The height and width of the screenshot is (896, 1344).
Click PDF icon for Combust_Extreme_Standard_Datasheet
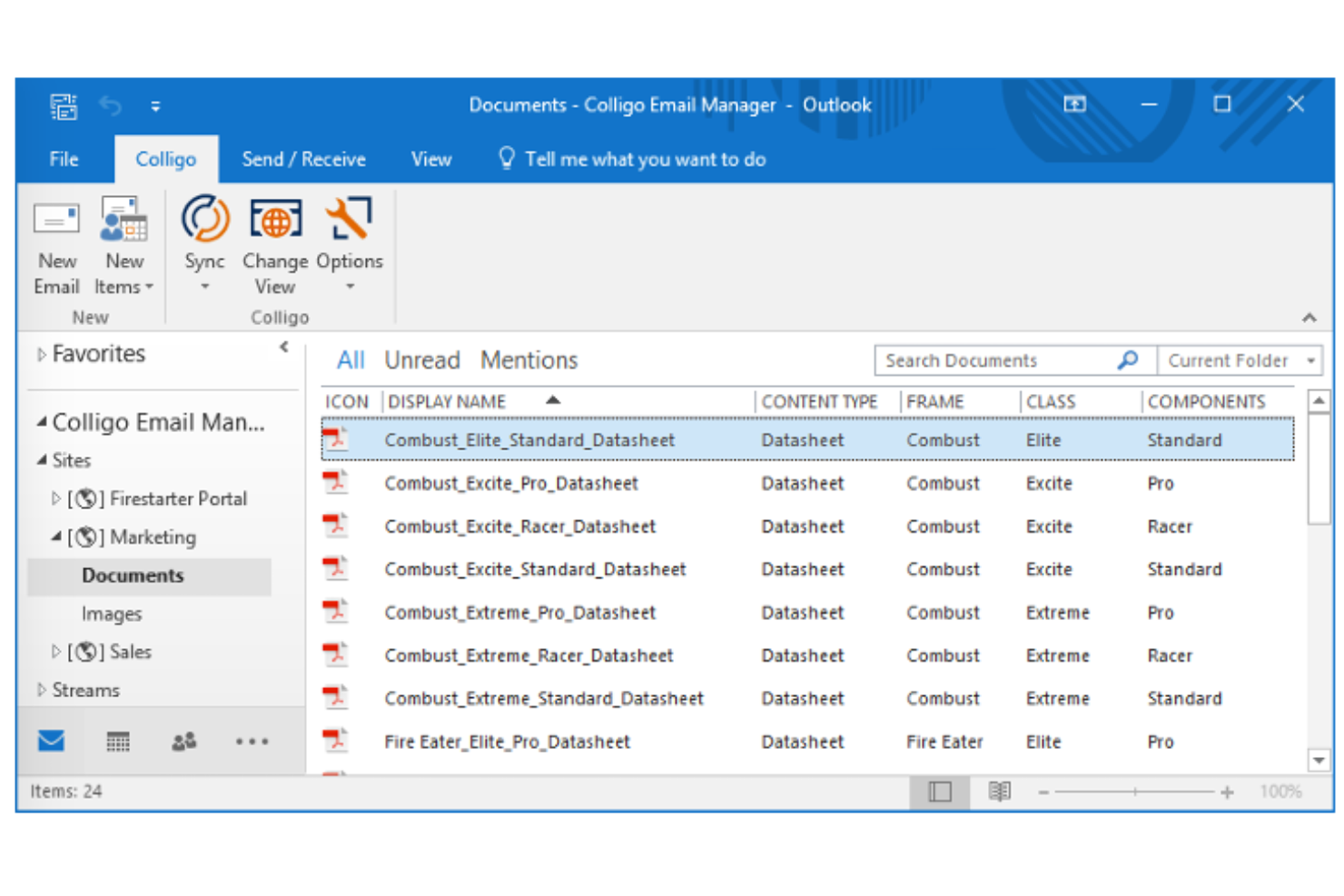pos(336,698)
